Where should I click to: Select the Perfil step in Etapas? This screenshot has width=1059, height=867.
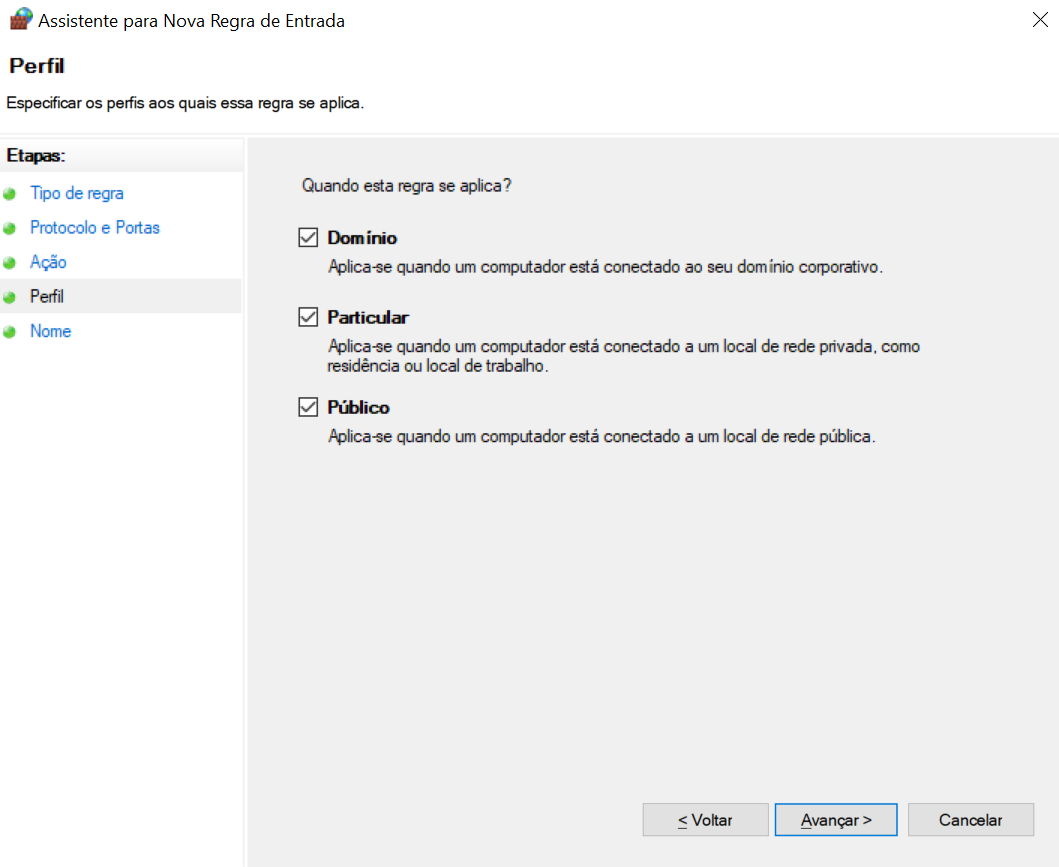tap(47, 297)
